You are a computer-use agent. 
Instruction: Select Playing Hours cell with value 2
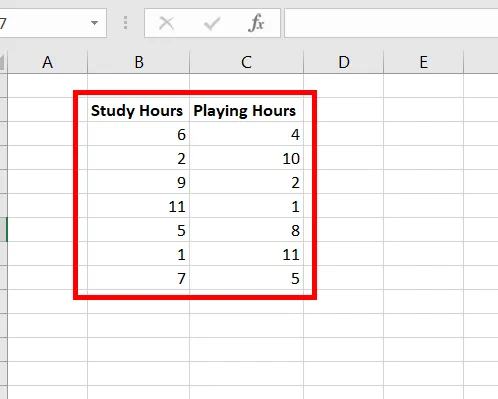tap(246, 182)
